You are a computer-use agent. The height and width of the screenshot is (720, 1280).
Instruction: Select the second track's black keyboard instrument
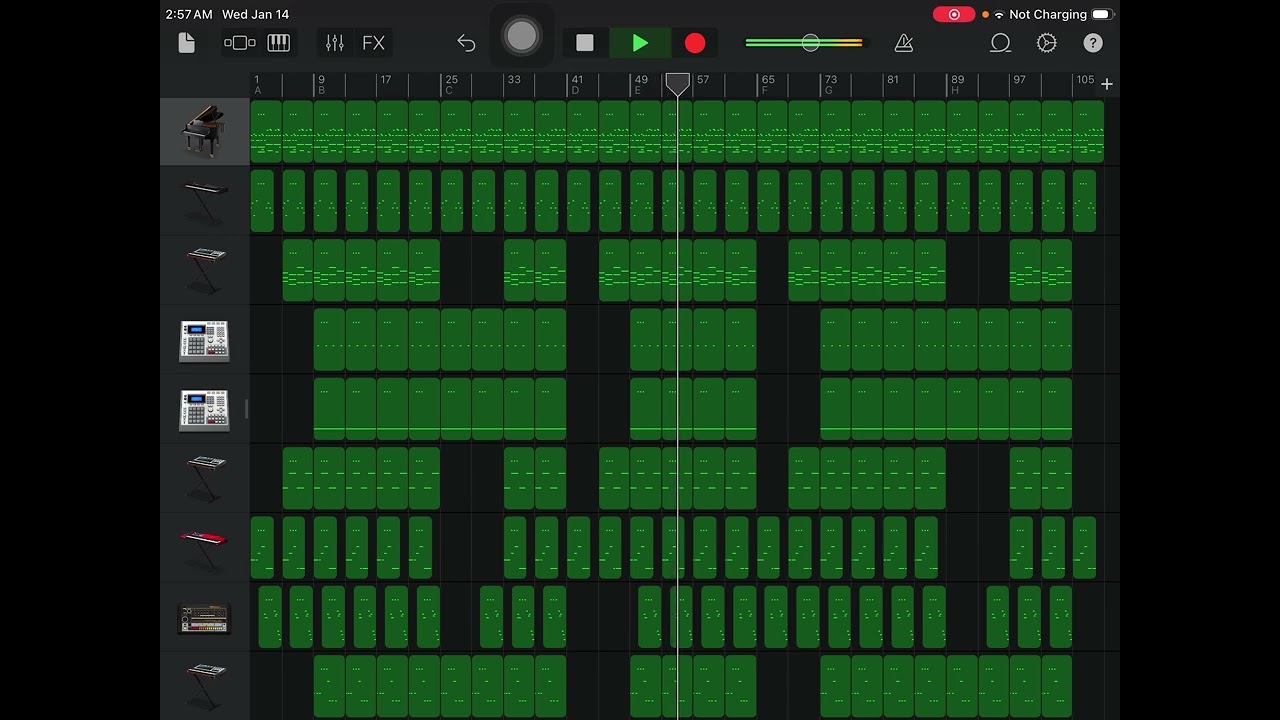tap(205, 200)
